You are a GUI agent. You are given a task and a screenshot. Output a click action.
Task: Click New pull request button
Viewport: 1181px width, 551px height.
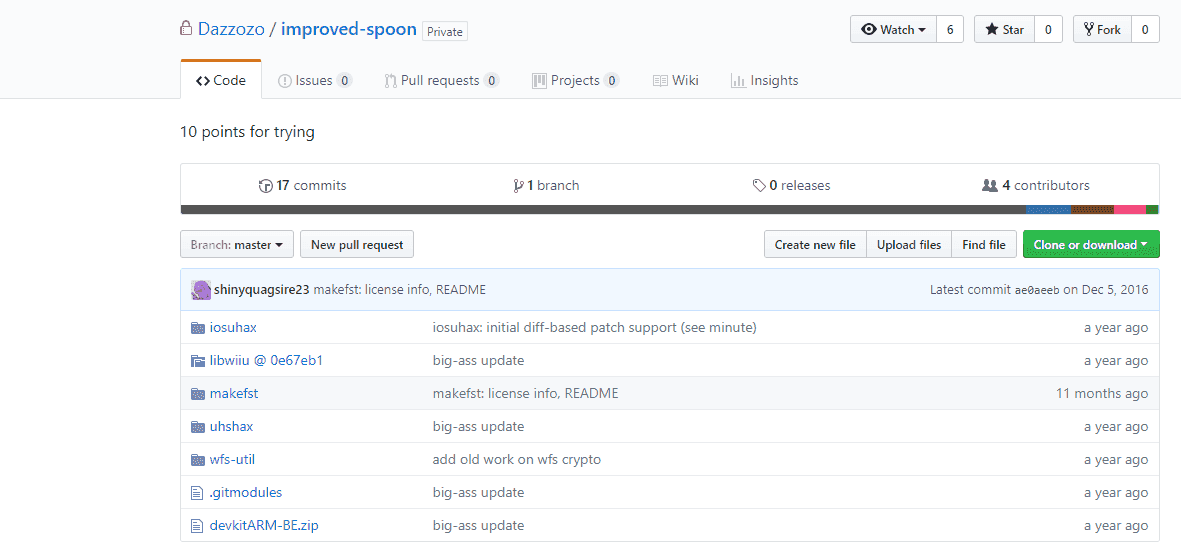click(x=357, y=245)
